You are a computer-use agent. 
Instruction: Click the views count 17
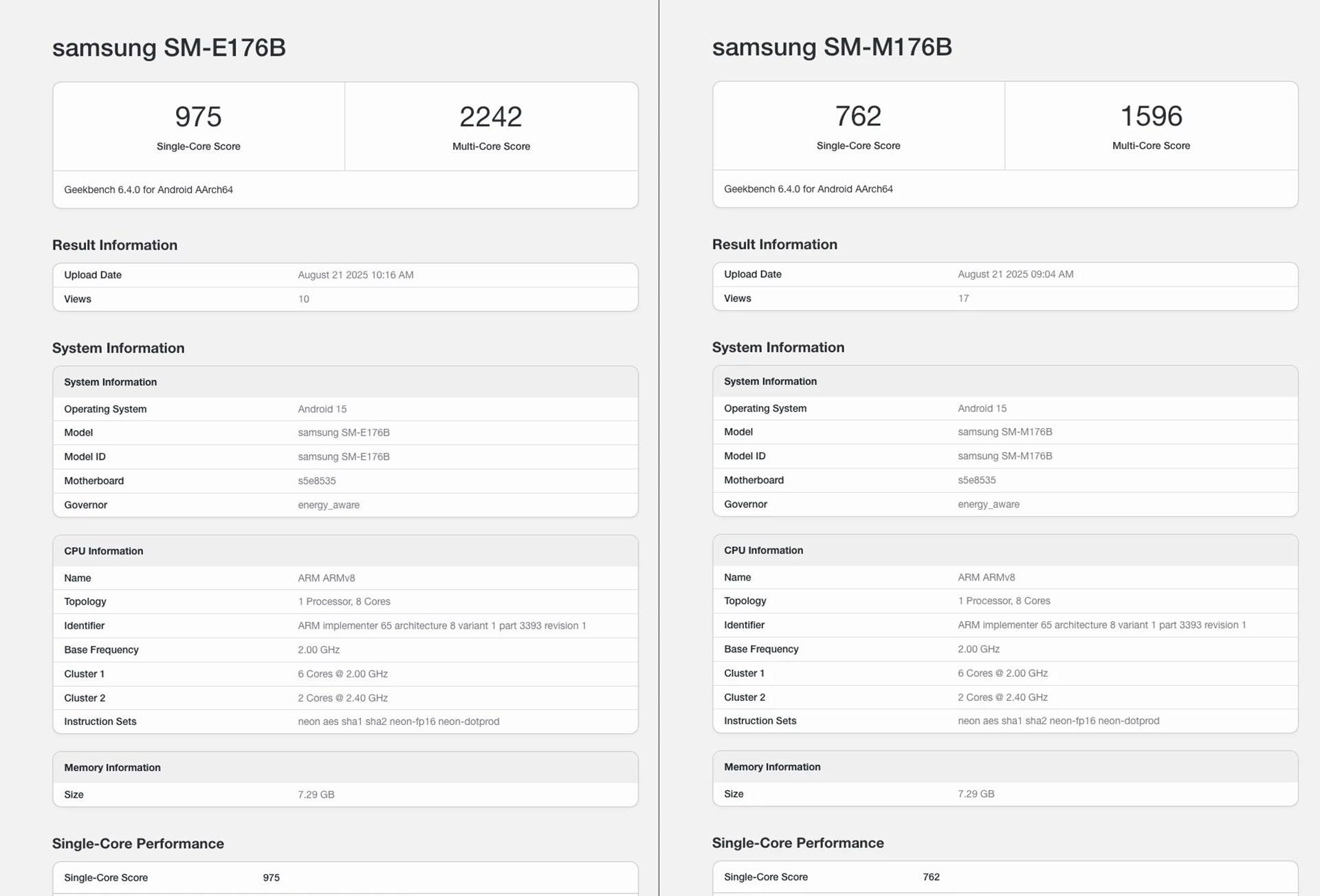(963, 298)
